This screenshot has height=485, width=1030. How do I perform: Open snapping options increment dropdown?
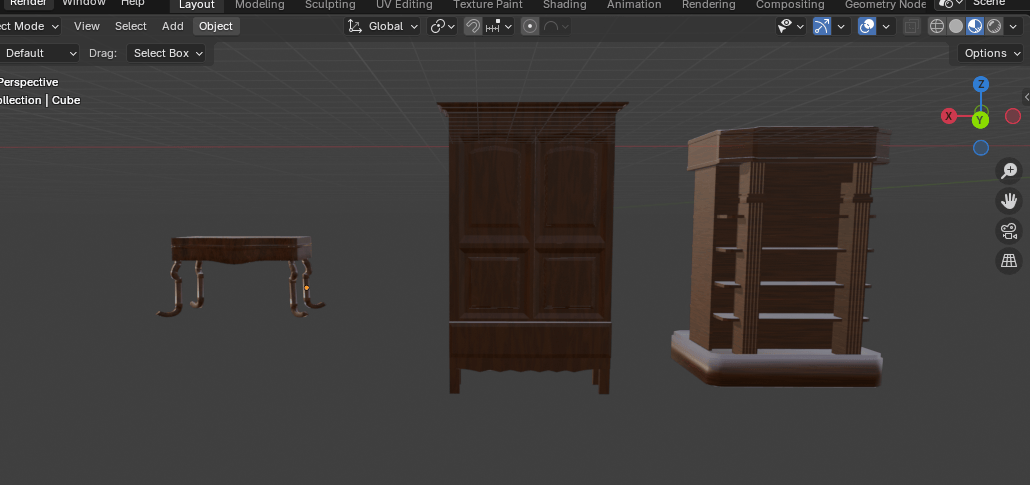(499, 26)
